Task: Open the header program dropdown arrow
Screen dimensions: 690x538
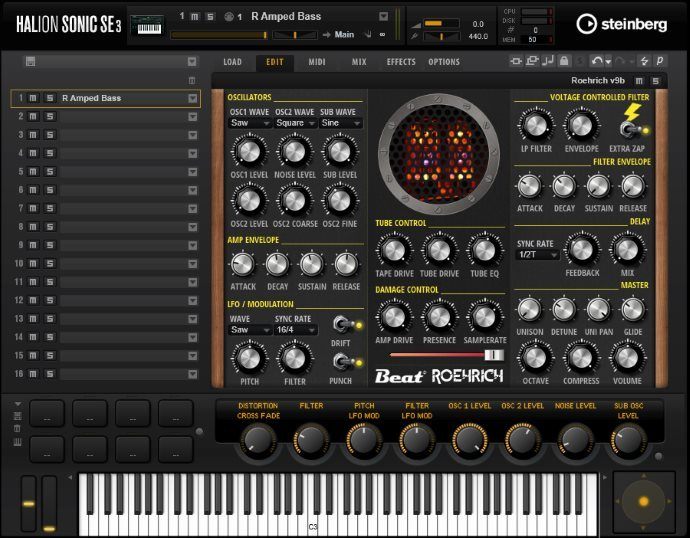Action: (384, 17)
